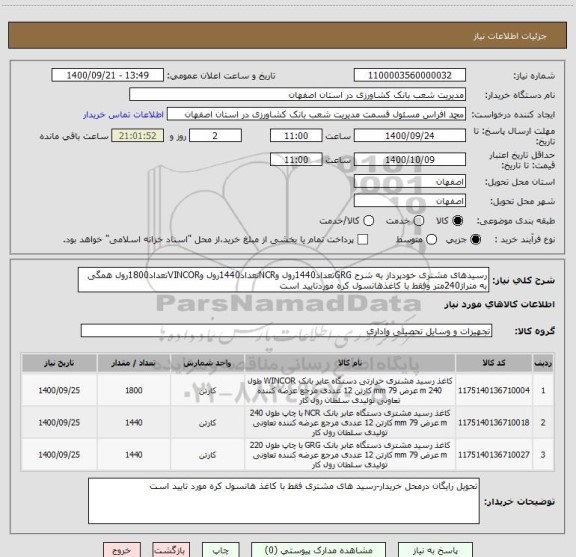Click the response deadline date 1400/09/24

(x=410, y=136)
